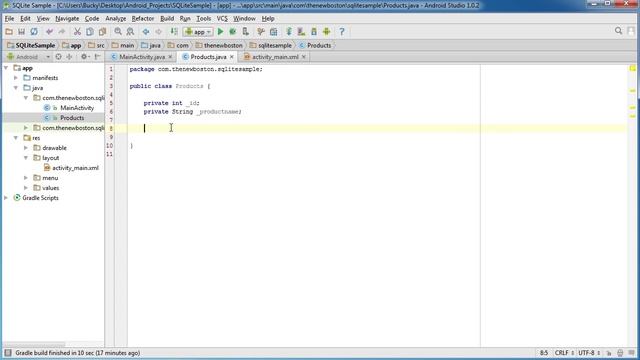Click the Cut scissors icon

pos(77,31)
